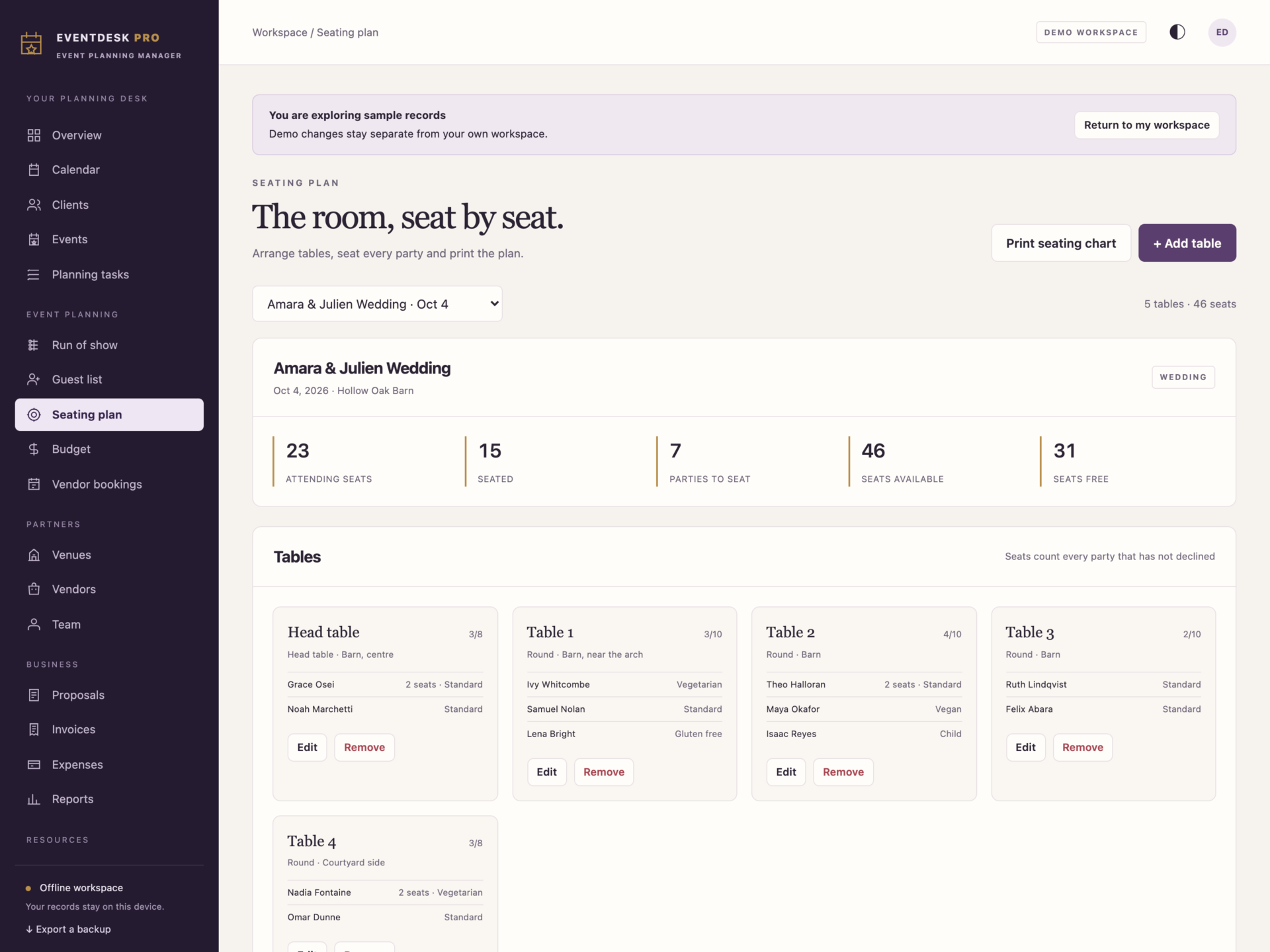The height and width of the screenshot is (952, 1270).
Task: Click the Venues building icon
Action: pos(34,555)
